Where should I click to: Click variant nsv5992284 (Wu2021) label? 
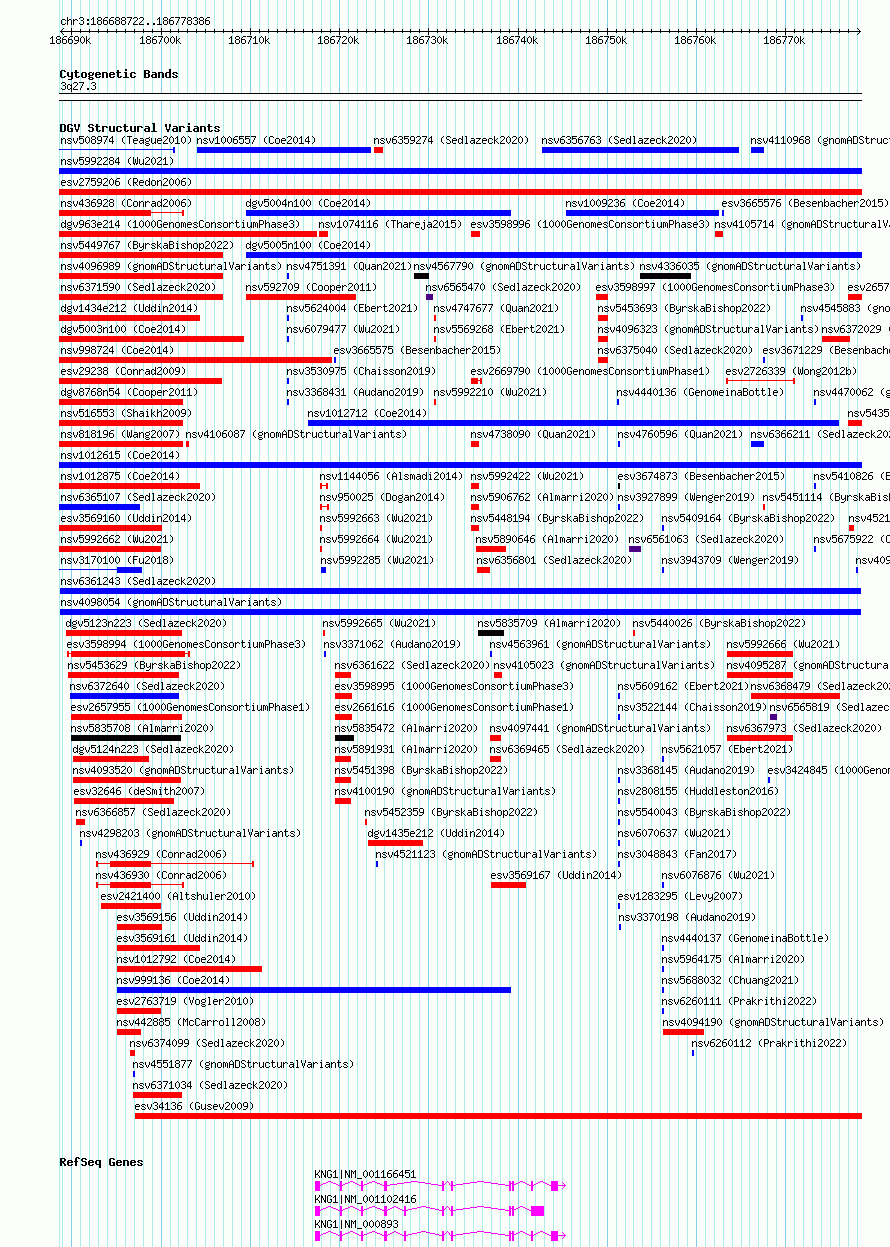117,161
